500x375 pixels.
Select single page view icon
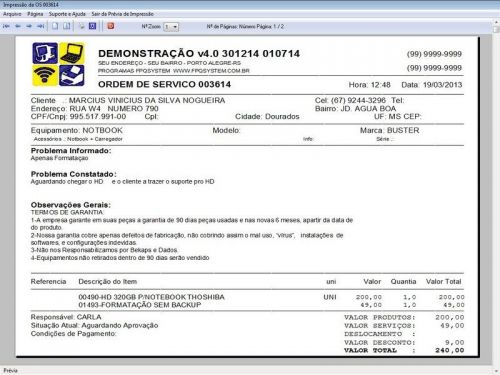[x=55, y=26]
